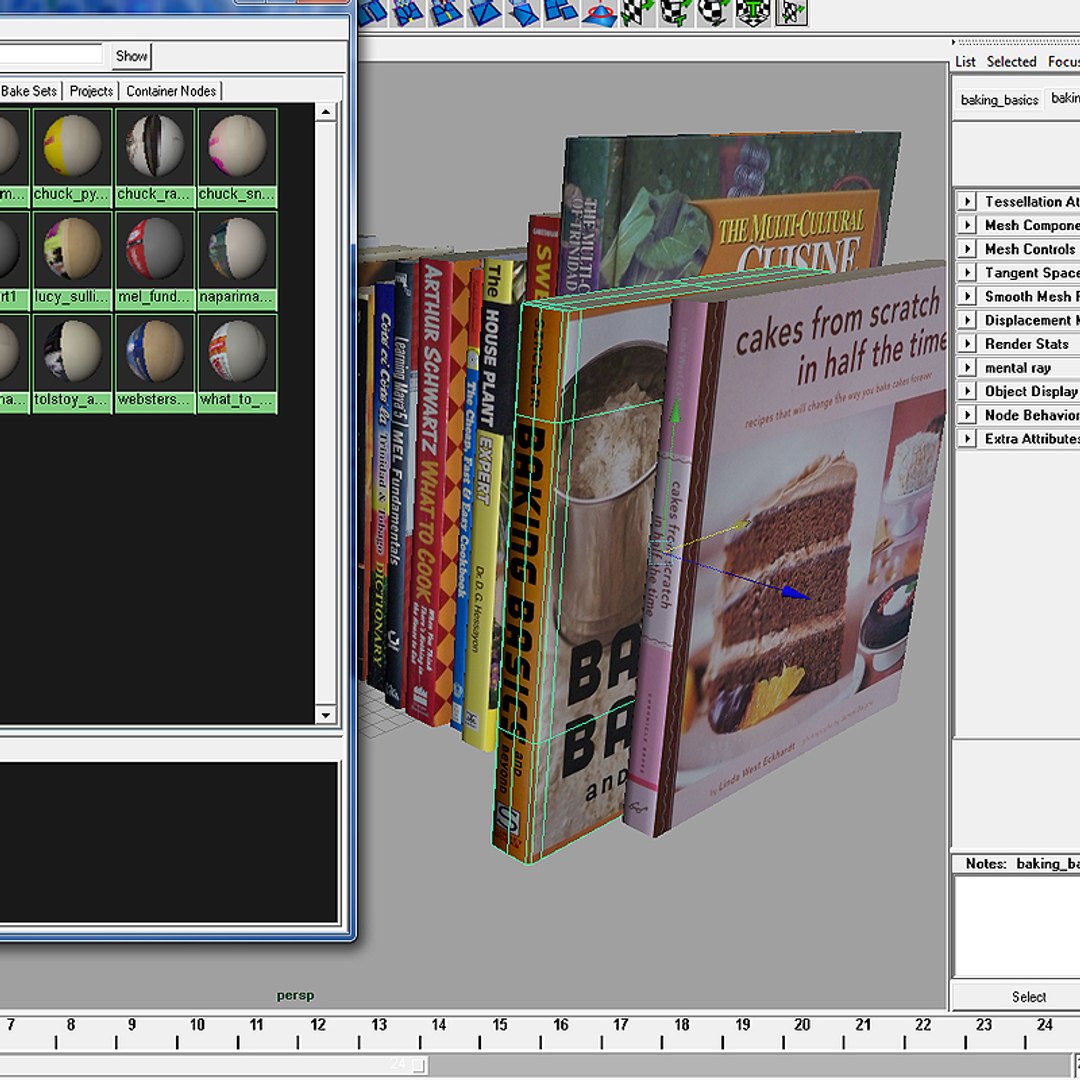Open UV Texture Editor shelf icon

(791, 13)
